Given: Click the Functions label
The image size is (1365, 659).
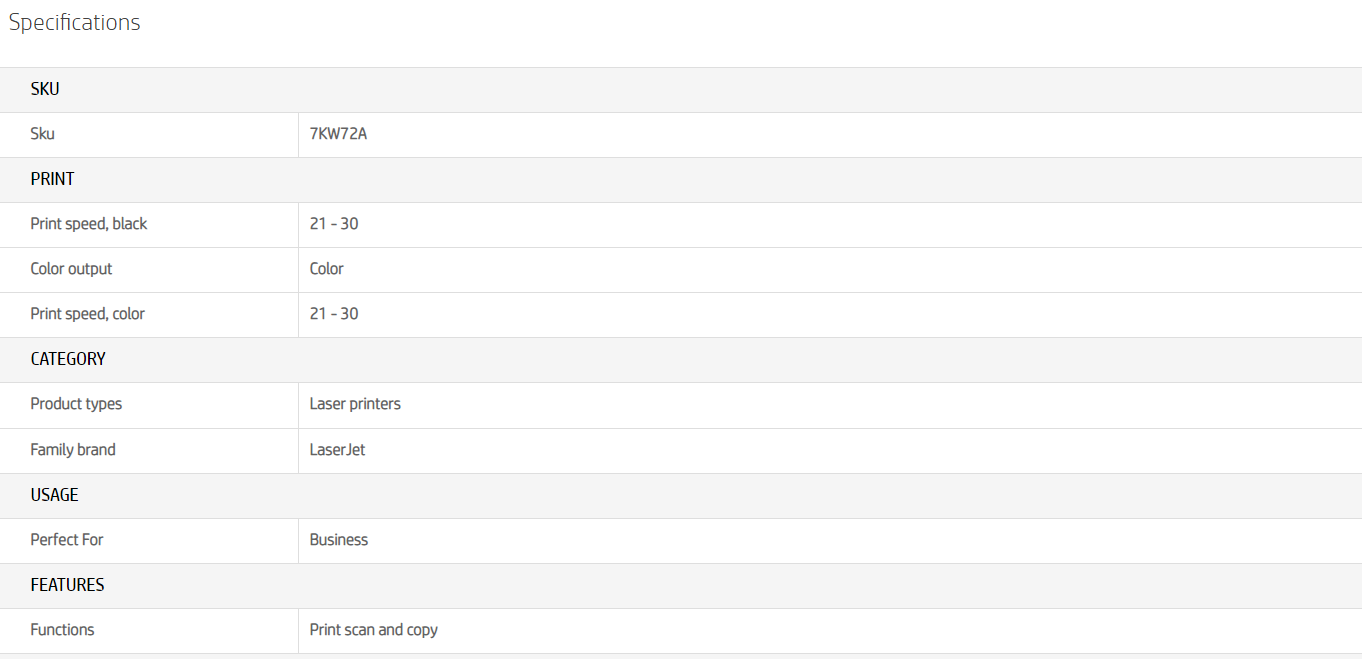Looking at the screenshot, I should 62,630.
